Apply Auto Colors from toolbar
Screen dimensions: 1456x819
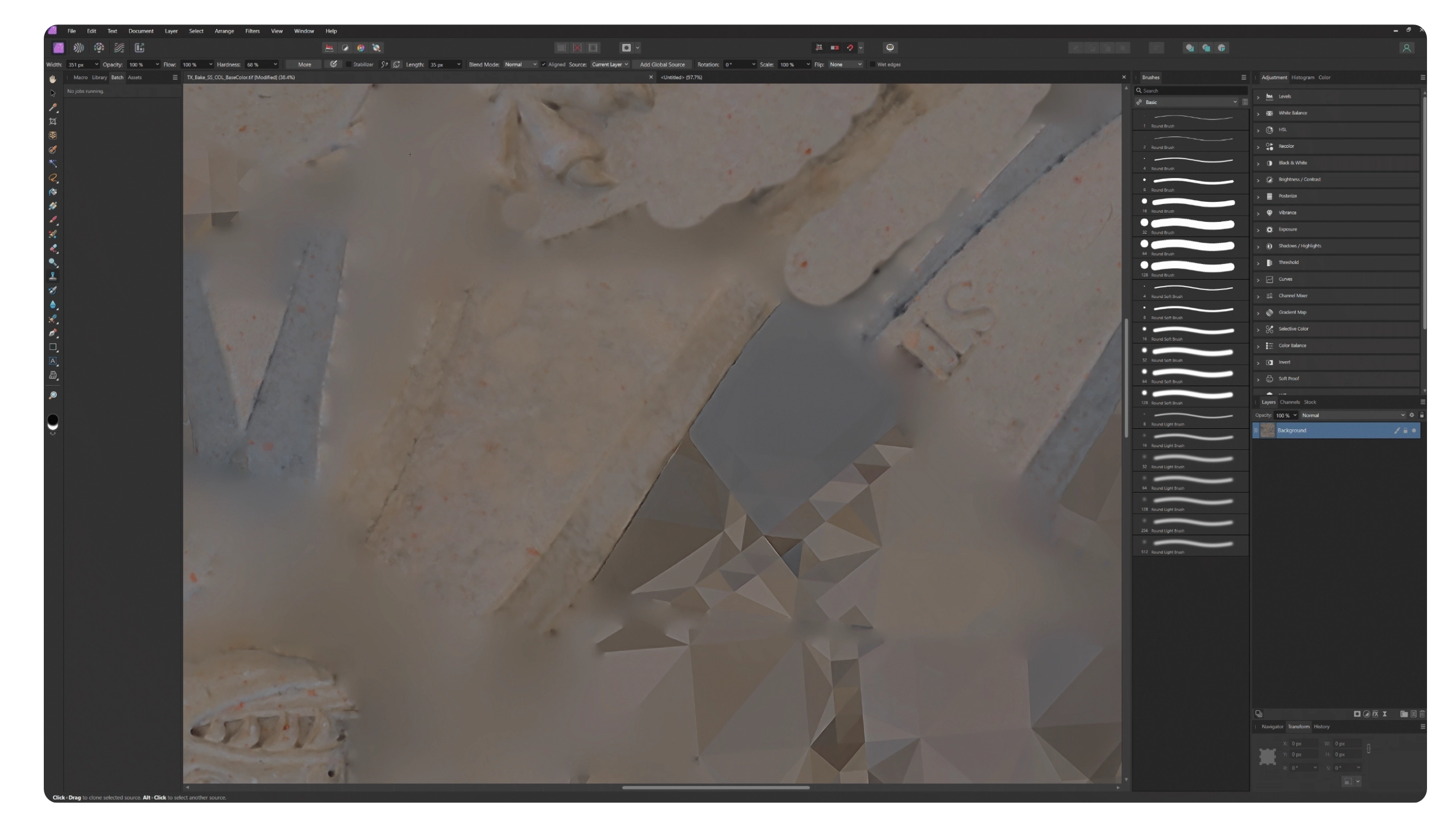tap(361, 48)
